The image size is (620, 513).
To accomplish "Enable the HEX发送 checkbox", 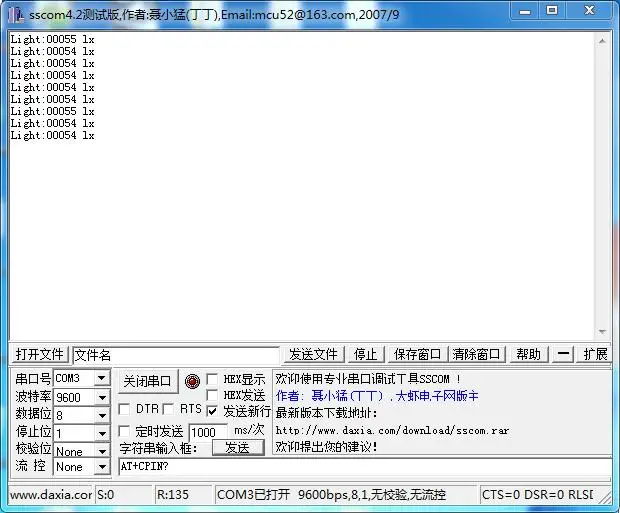I will (x=213, y=395).
